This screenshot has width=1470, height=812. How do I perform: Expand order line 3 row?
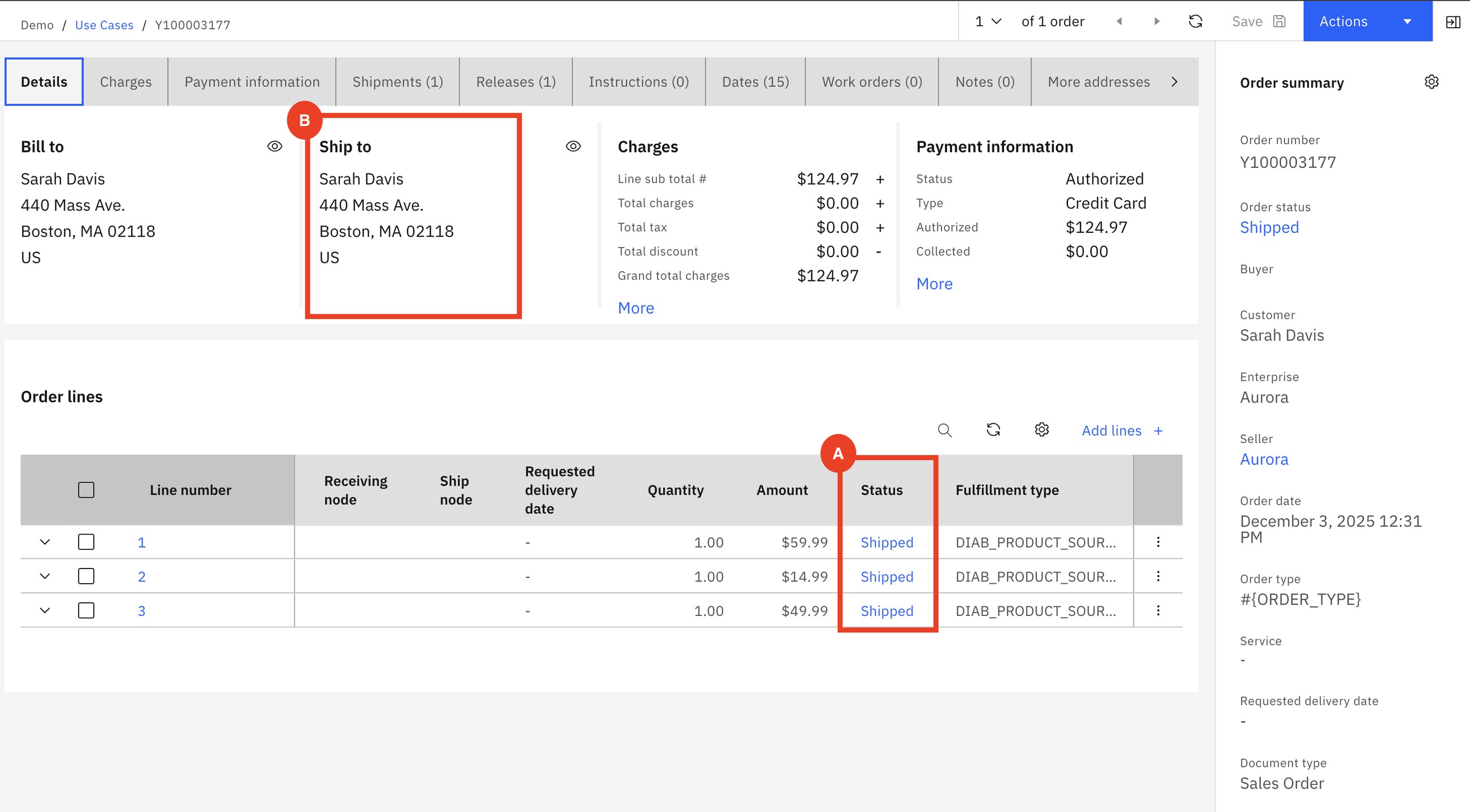[x=45, y=610]
